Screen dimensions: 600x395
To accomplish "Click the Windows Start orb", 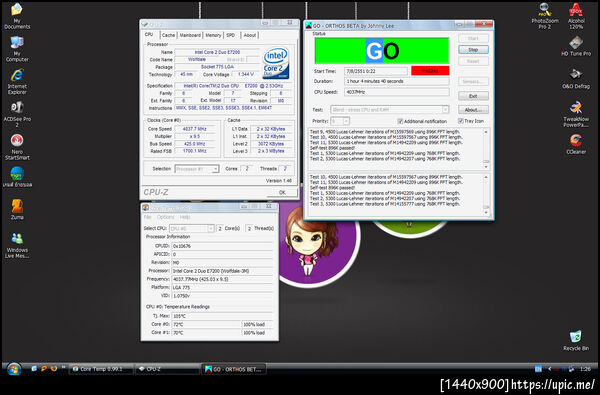I will coord(14,369).
